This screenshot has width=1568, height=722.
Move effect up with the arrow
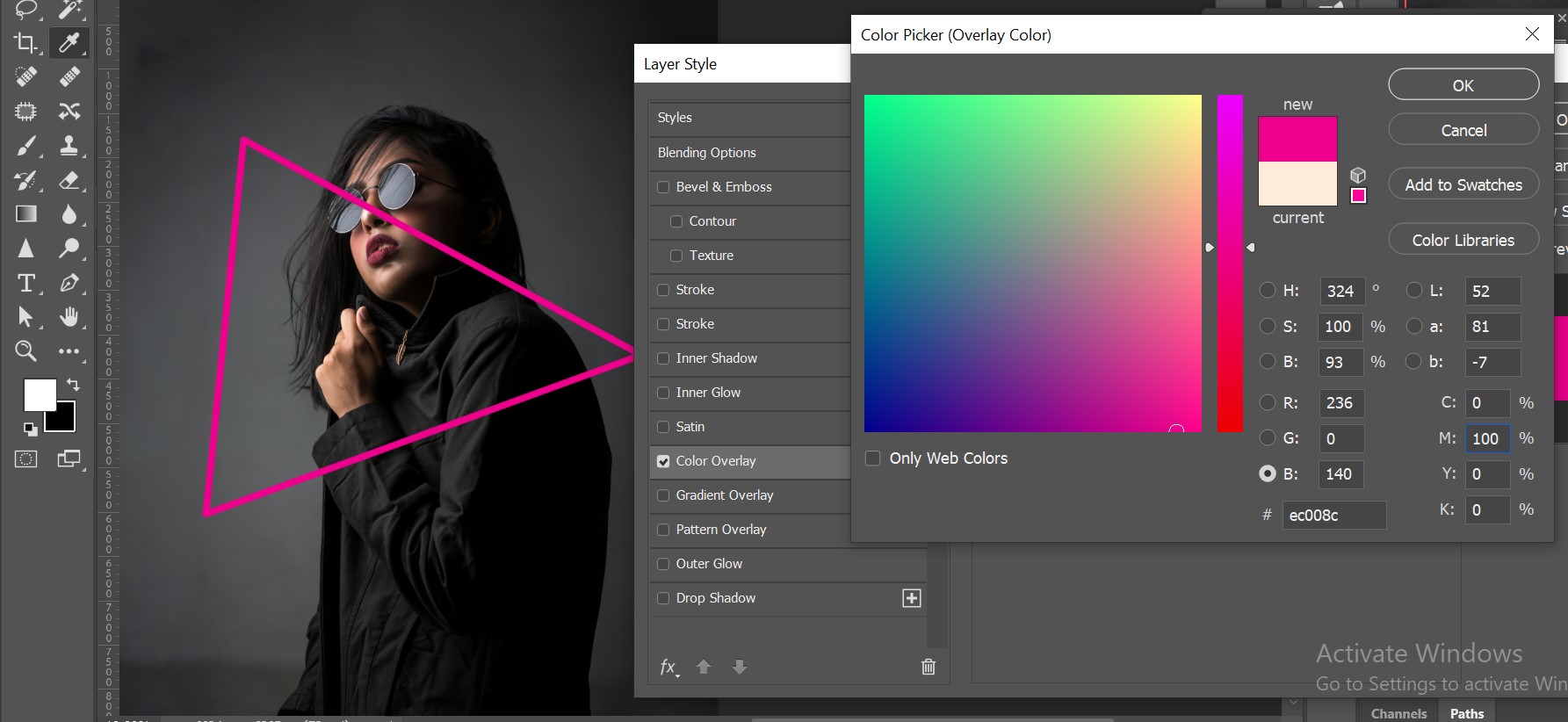point(704,667)
